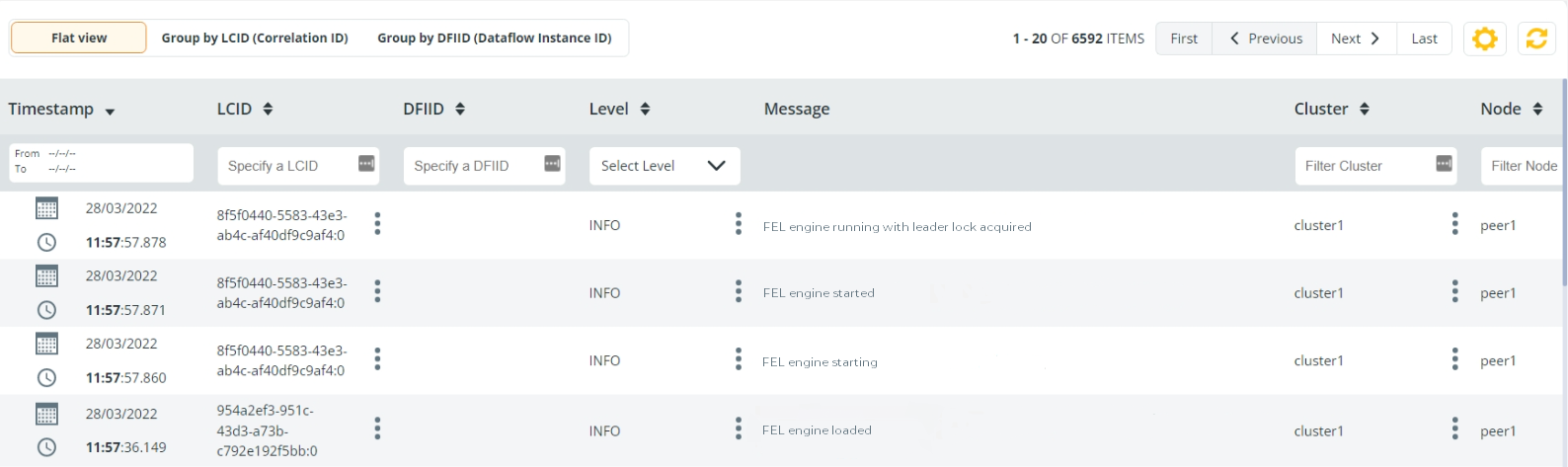Open the orange gear settings icon

click(x=1484, y=39)
